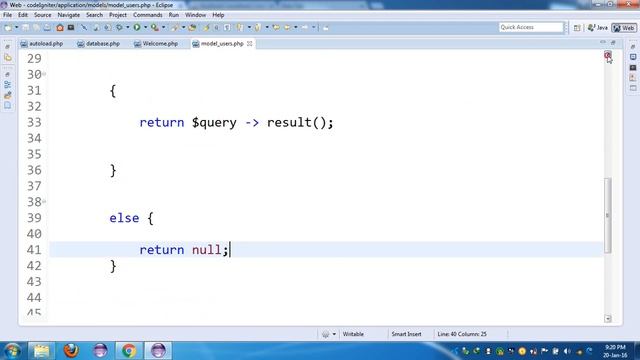Switch to the Welcome.php tab
Viewport: 640px width, 360px height.
tap(156, 44)
